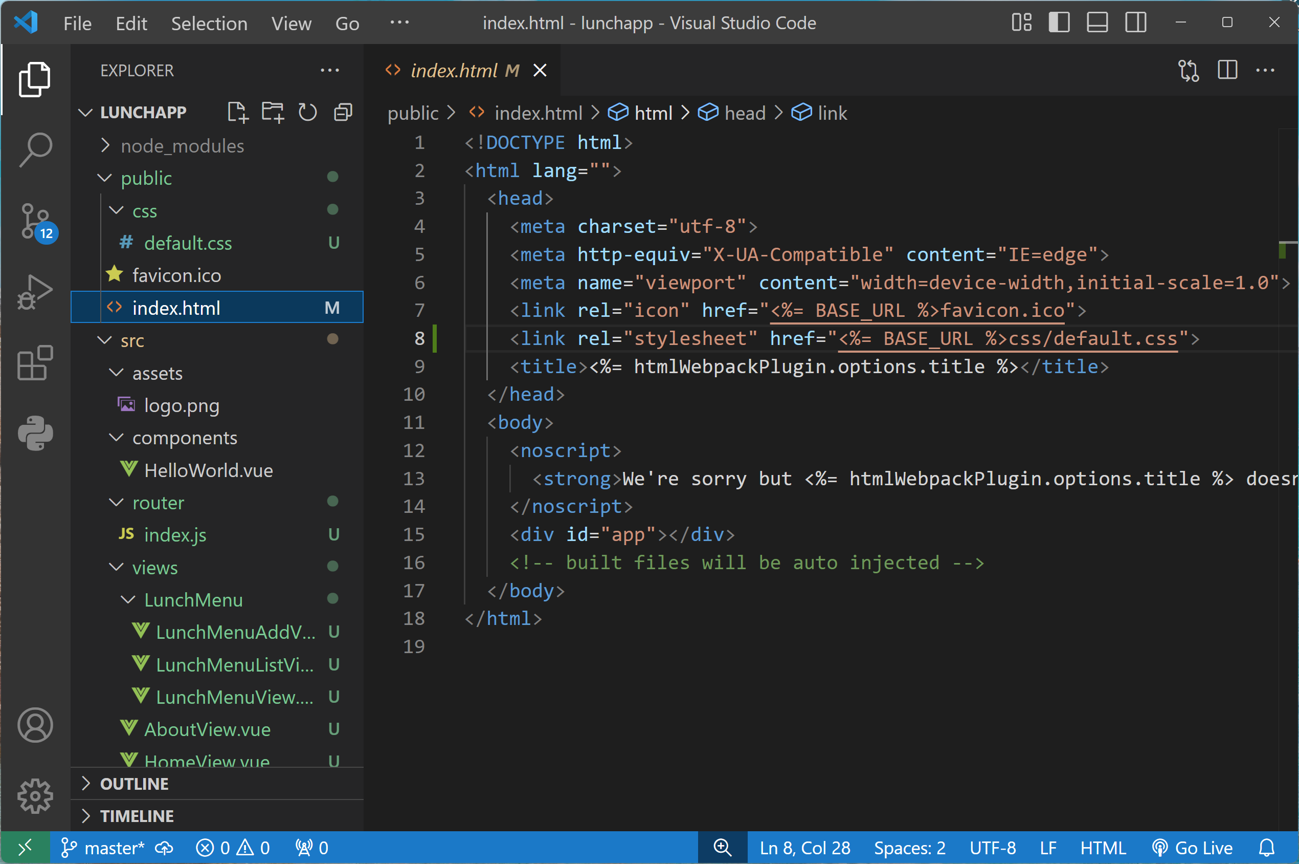The height and width of the screenshot is (864, 1299).
Task: Open the Accounts menu
Action: [x=35, y=725]
